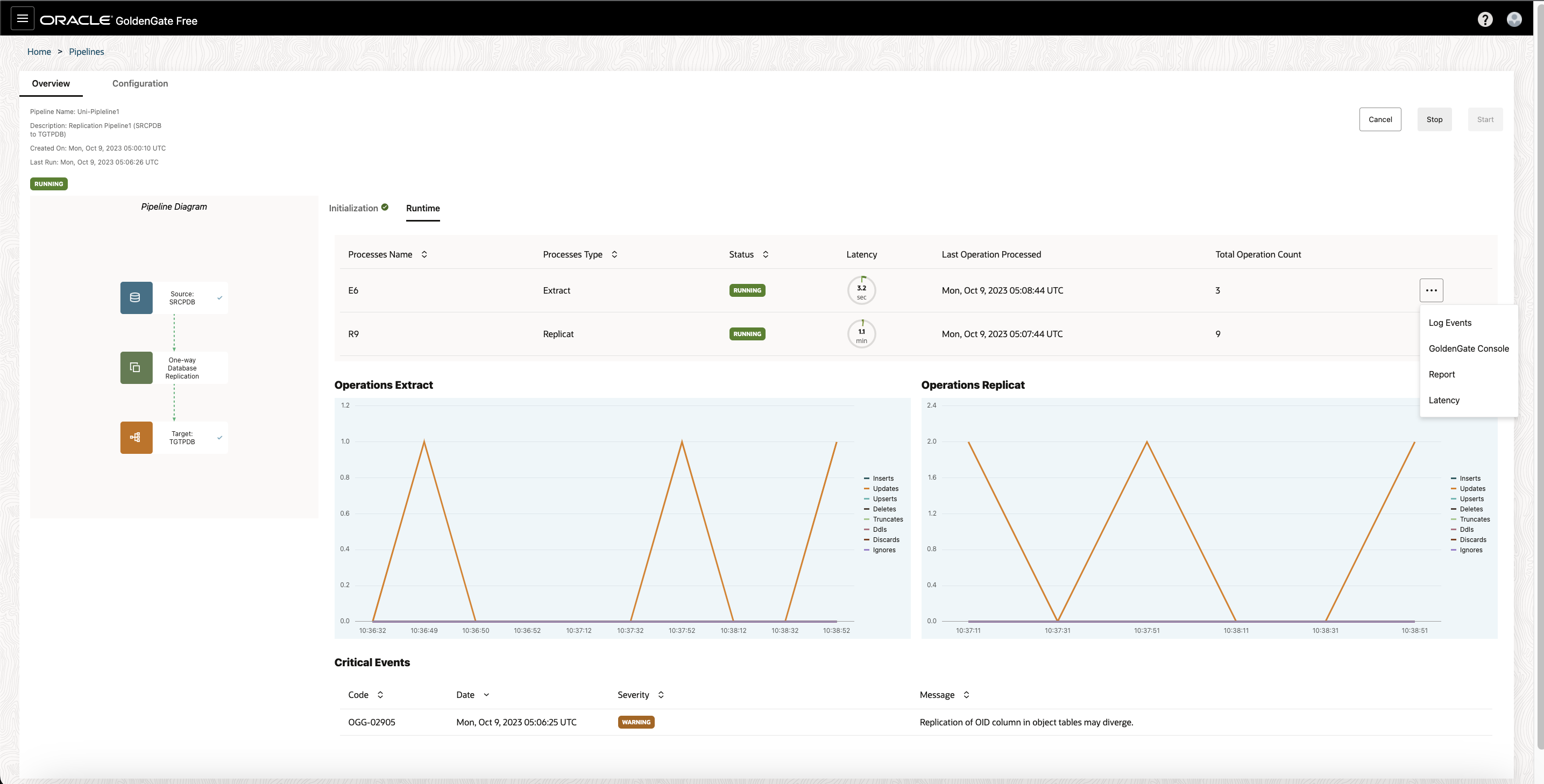Navigate to Pipelines via breadcrumb link
This screenshot has height=784, width=1544.
(x=86, y=52)
